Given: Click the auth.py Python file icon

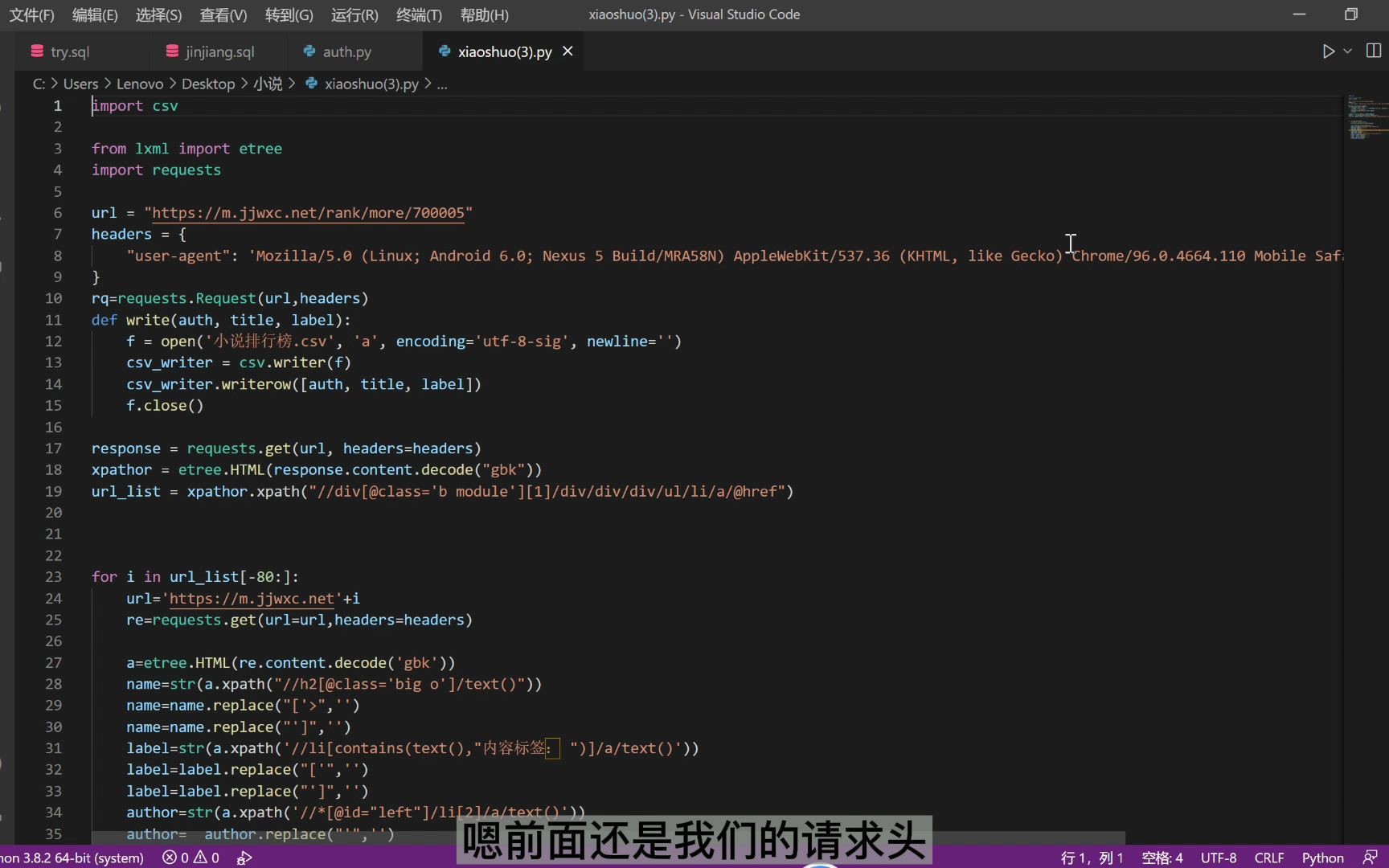Looking at the screenshot, I should click(309, 51).
